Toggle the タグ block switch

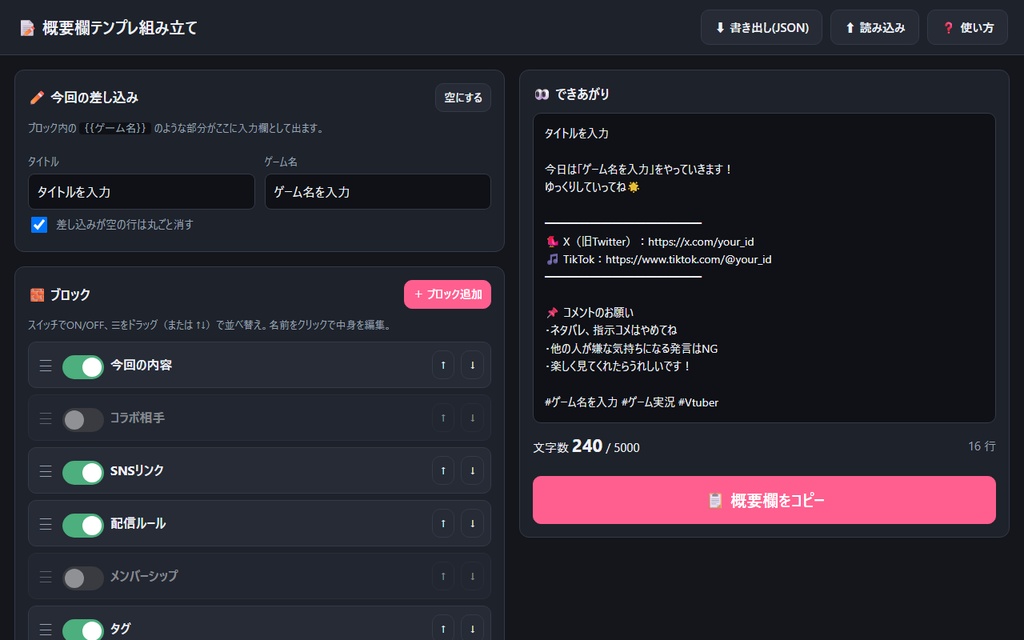click(83, 630)
